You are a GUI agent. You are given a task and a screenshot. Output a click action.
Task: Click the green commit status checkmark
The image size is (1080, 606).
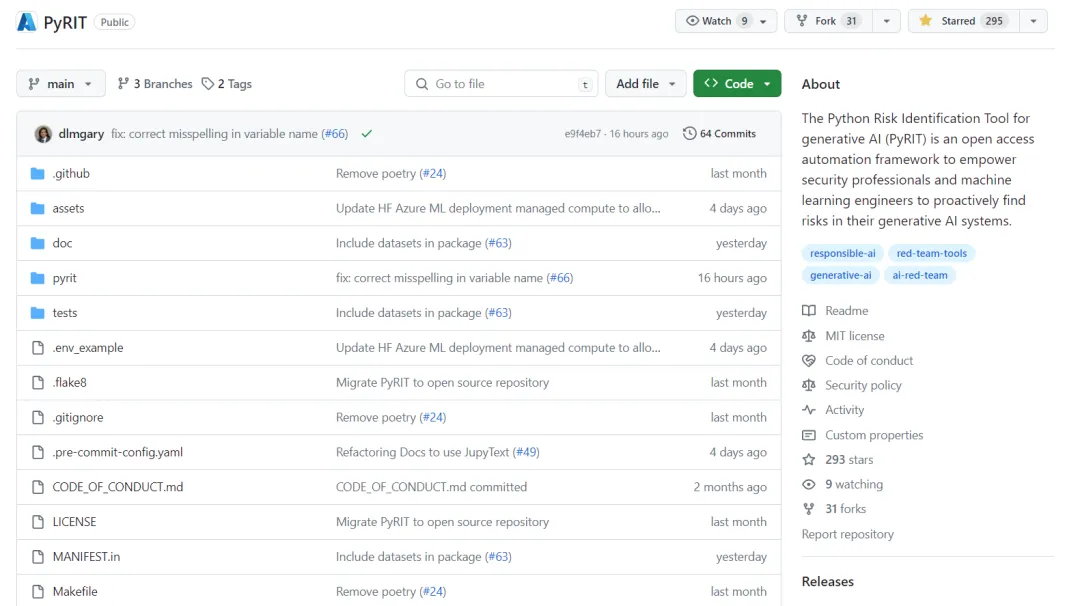367,134
